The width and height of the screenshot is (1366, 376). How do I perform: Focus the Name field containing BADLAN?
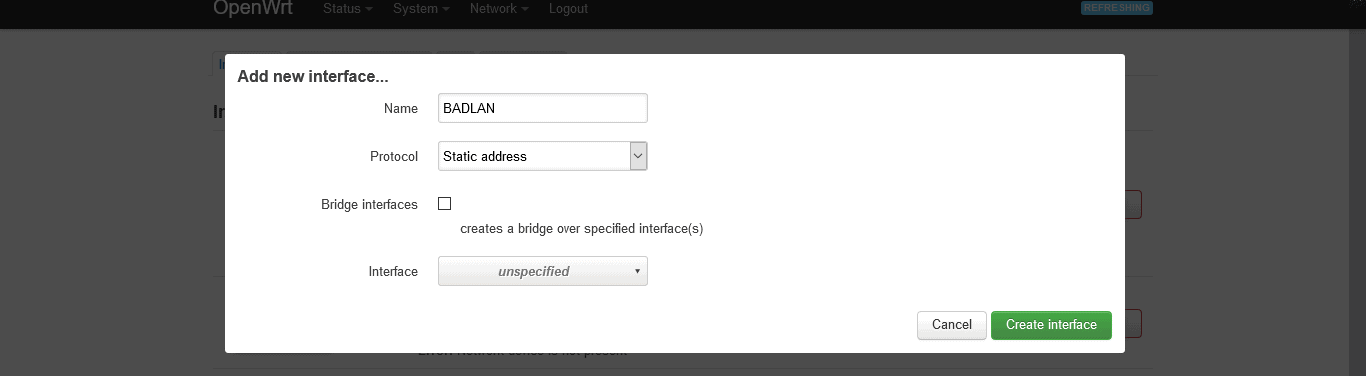pos(543,108)
